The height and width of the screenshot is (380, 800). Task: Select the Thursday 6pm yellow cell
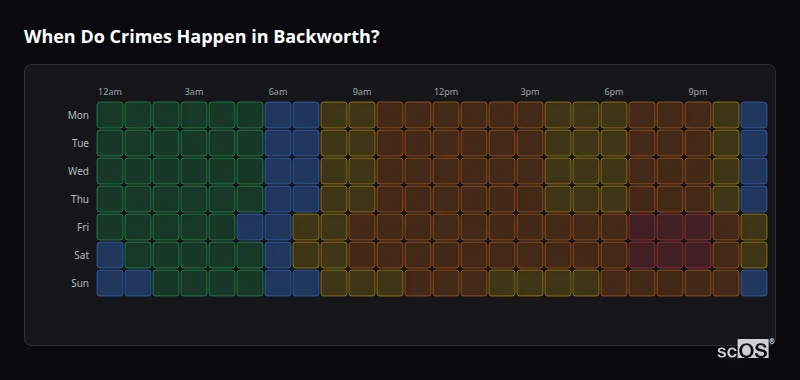tap(614, 199)
